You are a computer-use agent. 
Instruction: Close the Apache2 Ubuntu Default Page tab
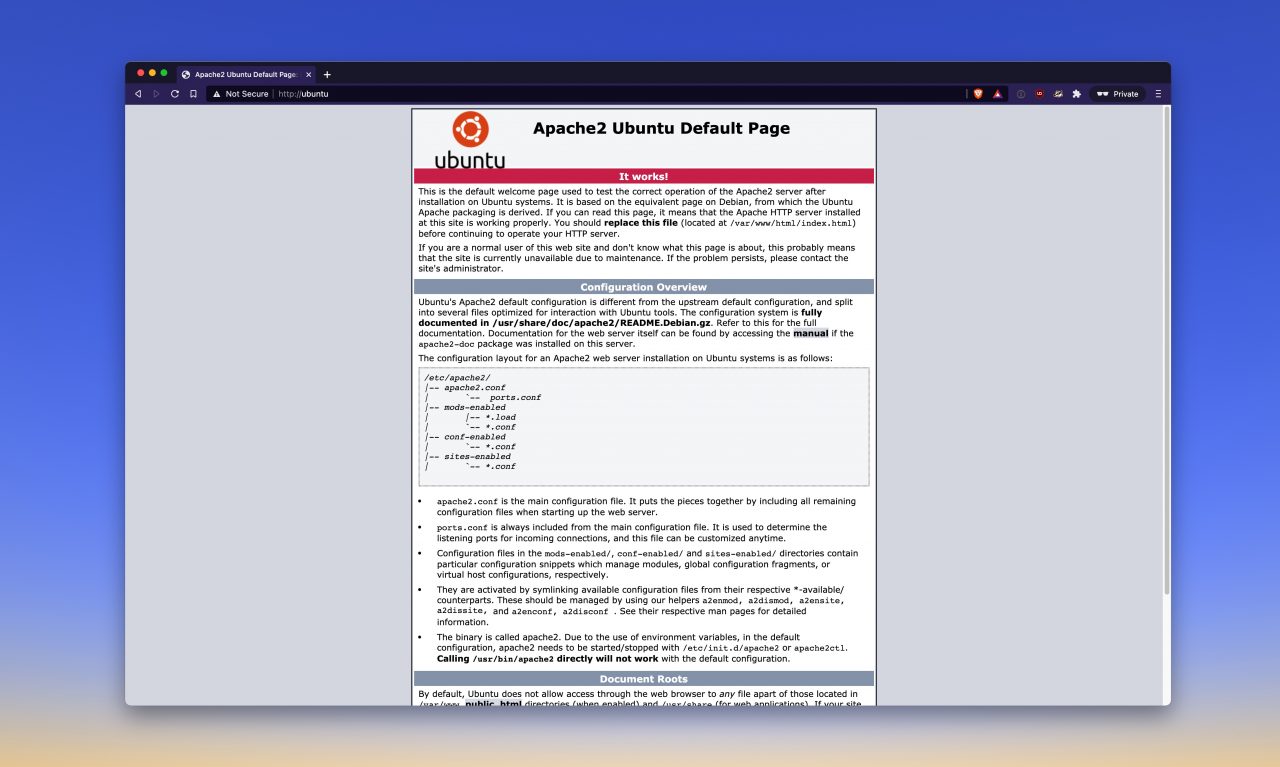pyautogui.click(x=308, y=75)
